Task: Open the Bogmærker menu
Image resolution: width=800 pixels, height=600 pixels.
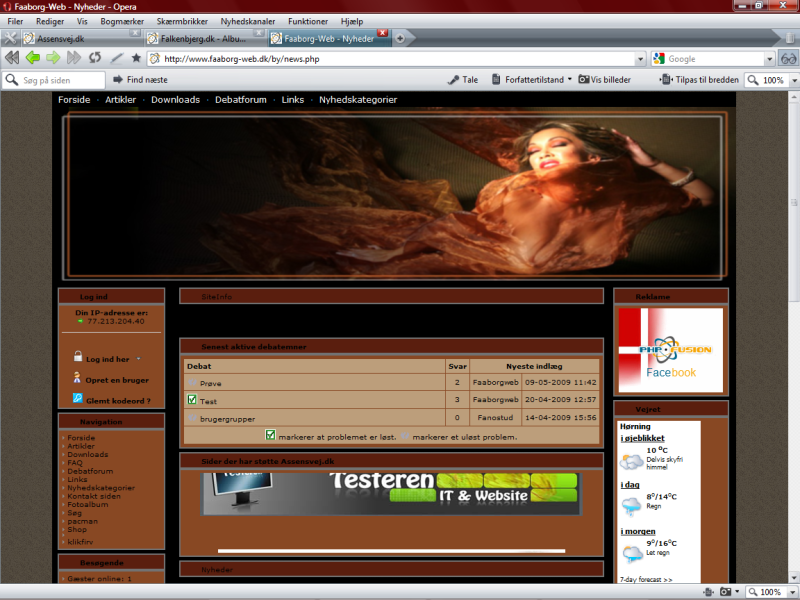Action: click(x=121, y=20)
